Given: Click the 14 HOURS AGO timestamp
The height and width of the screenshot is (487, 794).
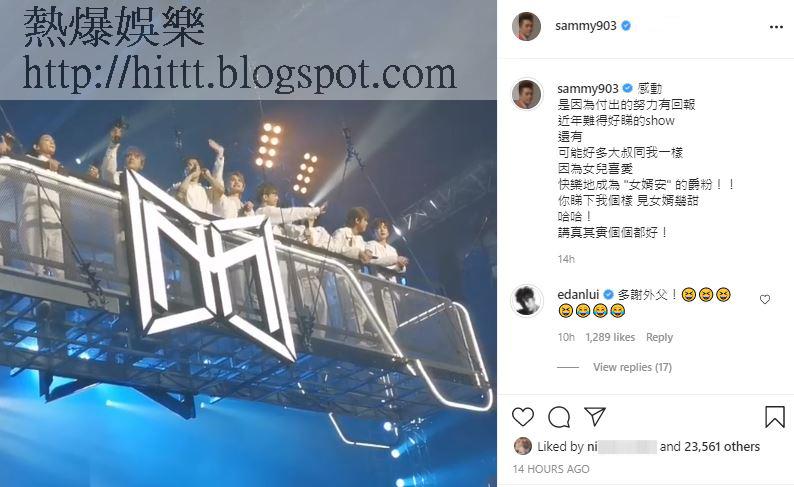Looking at the screenshot, I should [x=551, y=469].
